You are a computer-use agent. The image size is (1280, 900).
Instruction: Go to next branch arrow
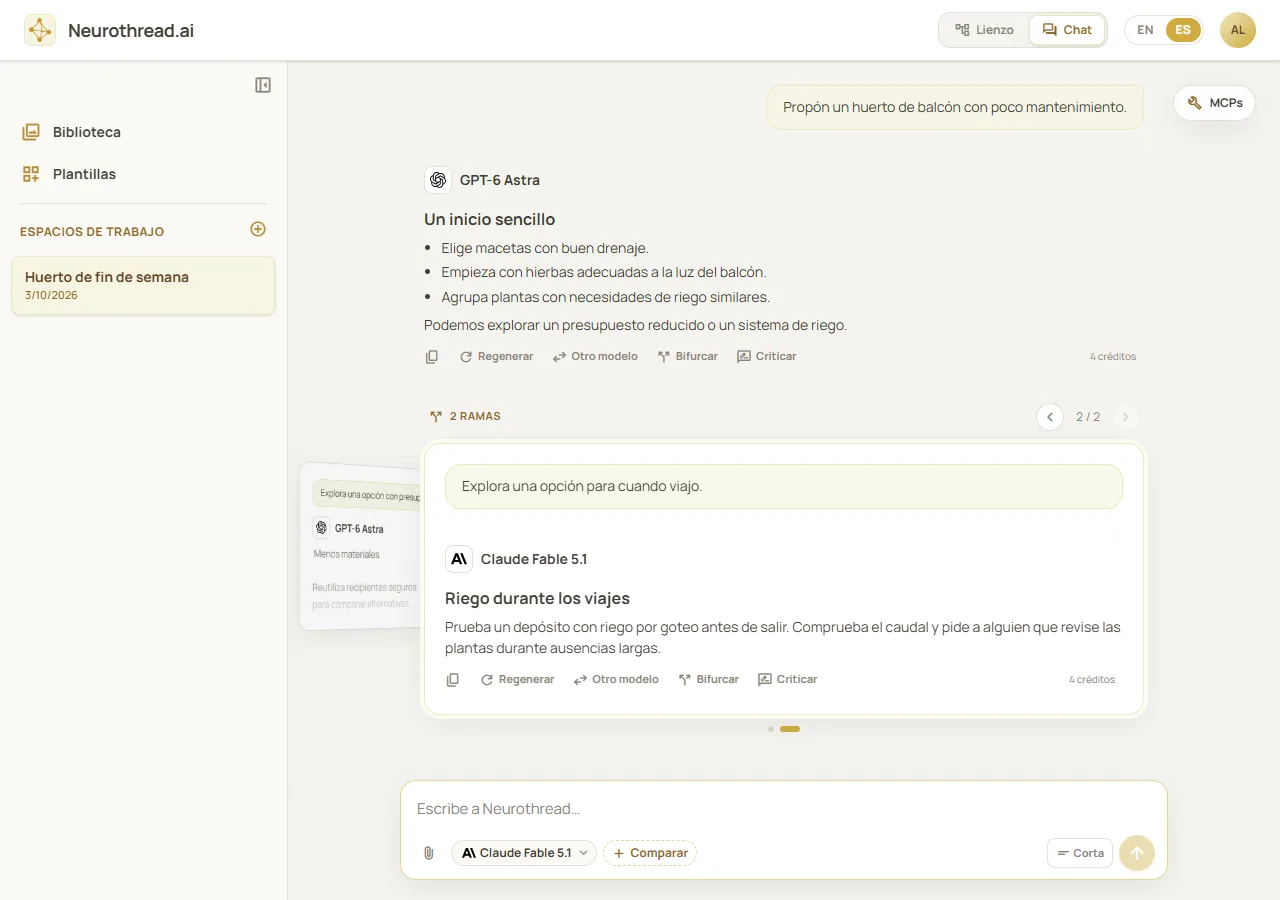[x=1125, y=417]
